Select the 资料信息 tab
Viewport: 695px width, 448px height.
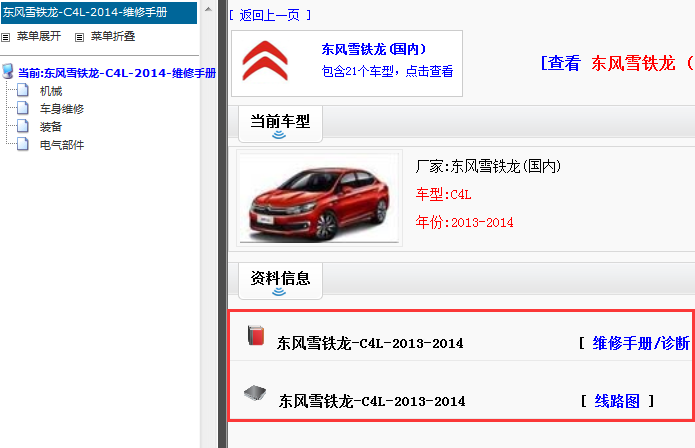pyautogui.click(x=280, y=281)
